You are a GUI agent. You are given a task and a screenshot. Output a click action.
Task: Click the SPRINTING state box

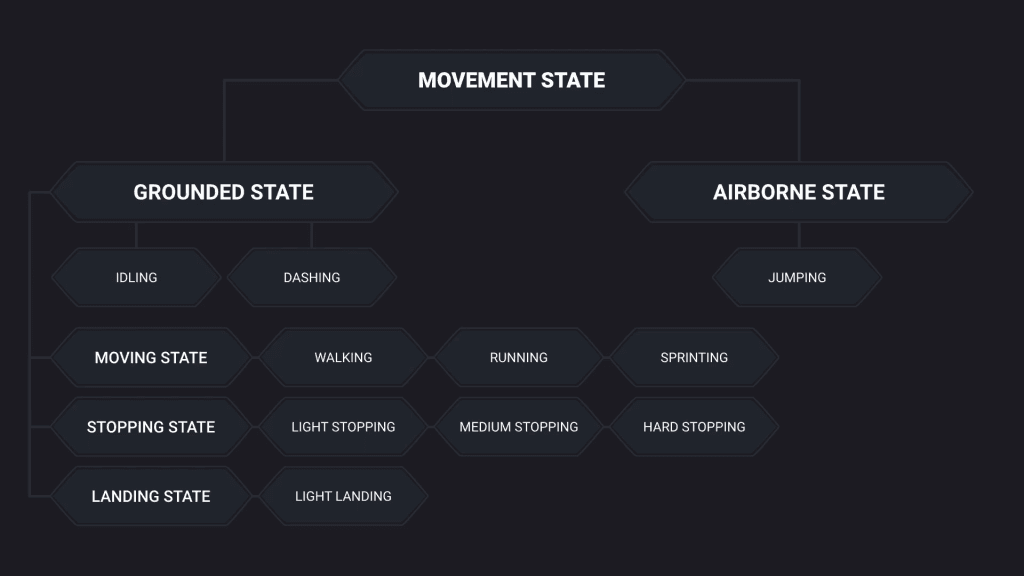[694, 357]
